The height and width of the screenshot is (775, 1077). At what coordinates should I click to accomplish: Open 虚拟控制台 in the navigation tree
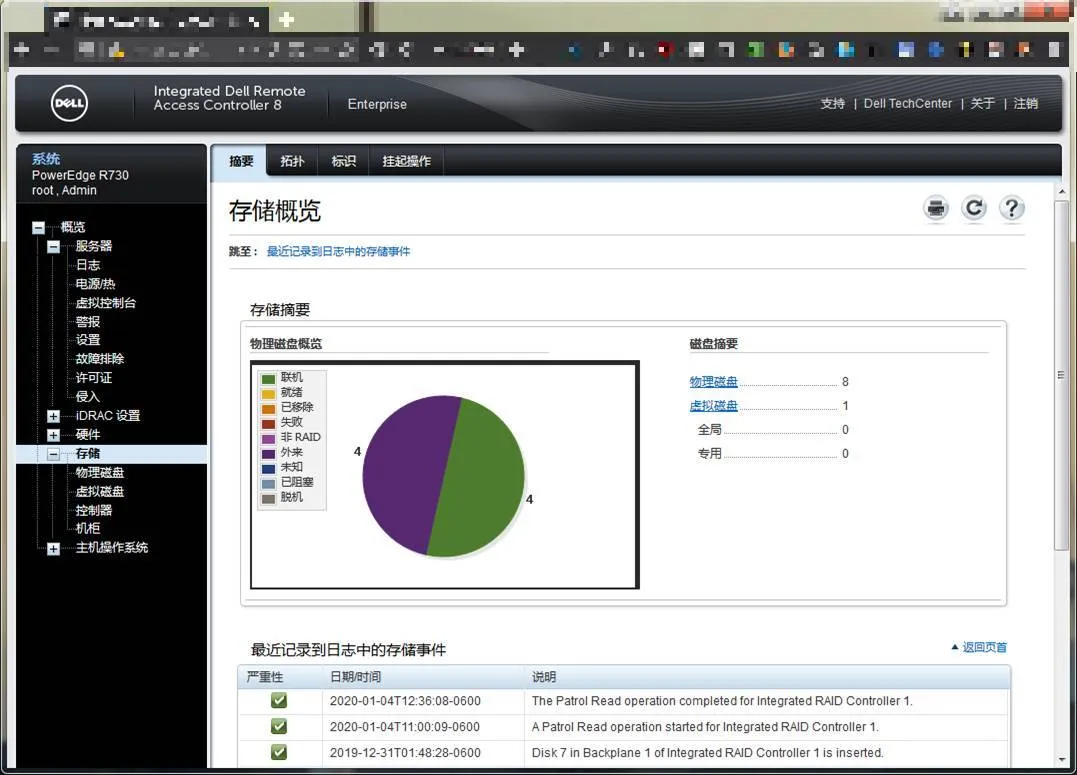[106, 303]
